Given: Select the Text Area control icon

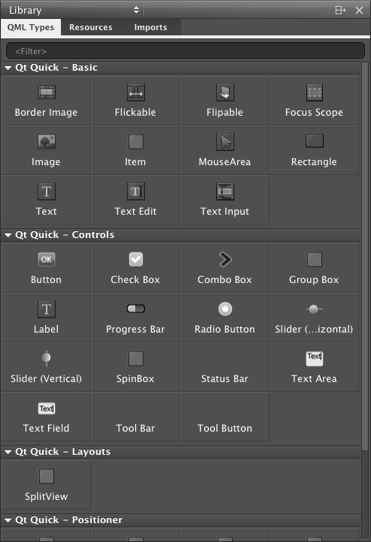Looking at the screenshot, I should 314,358.
